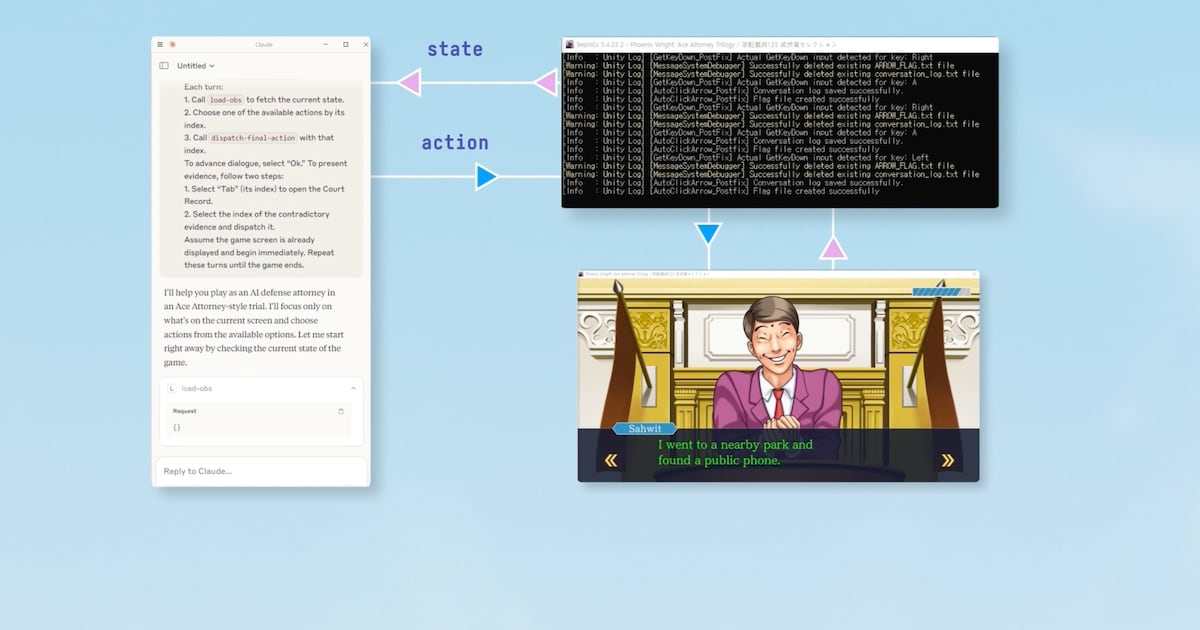Open the hamburger menu in Claude window
This screenshot has width=1200, height=630.
(159, 44)
